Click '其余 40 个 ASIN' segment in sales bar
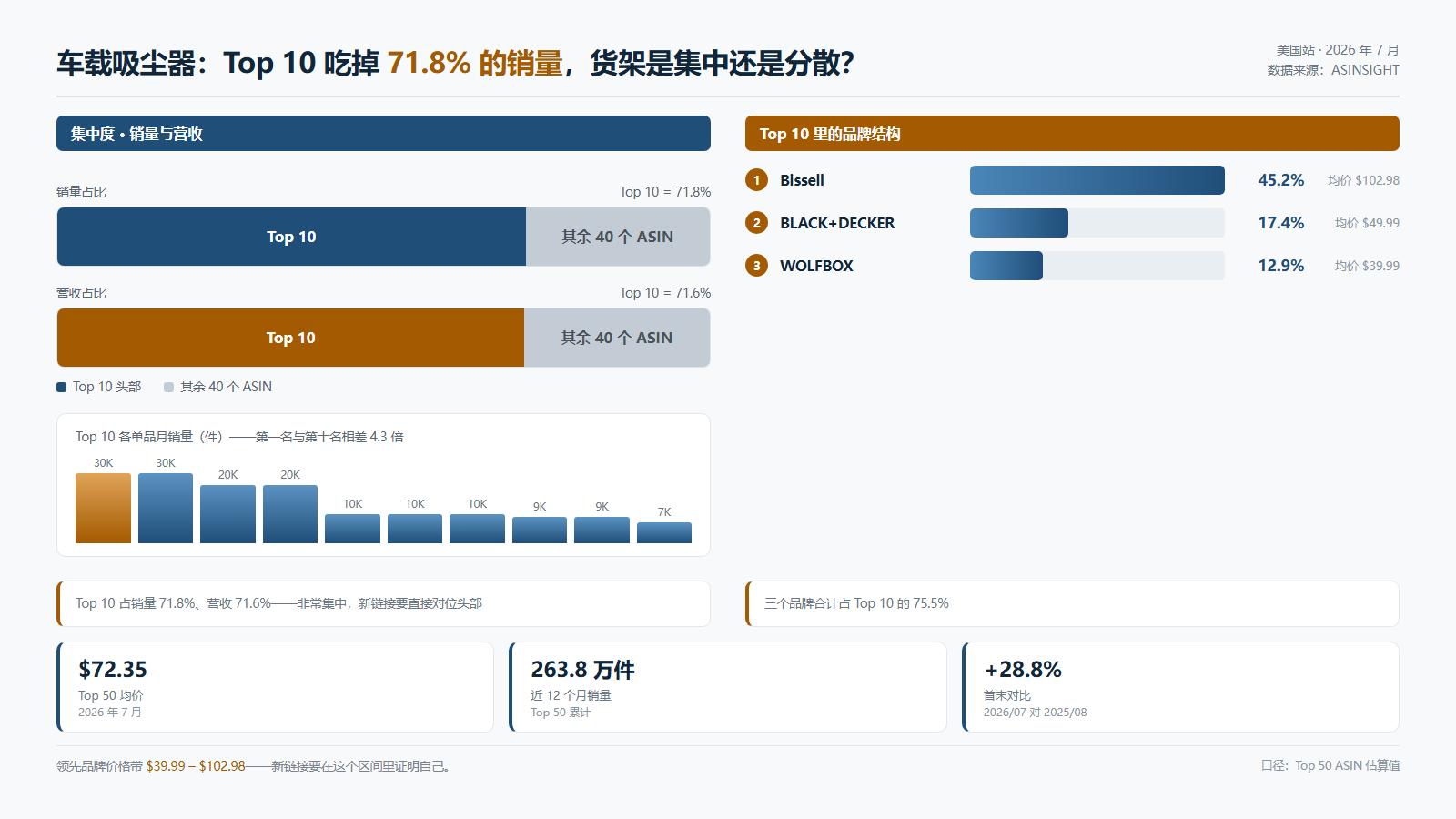 pyautogui.click(x=618, y=237)
